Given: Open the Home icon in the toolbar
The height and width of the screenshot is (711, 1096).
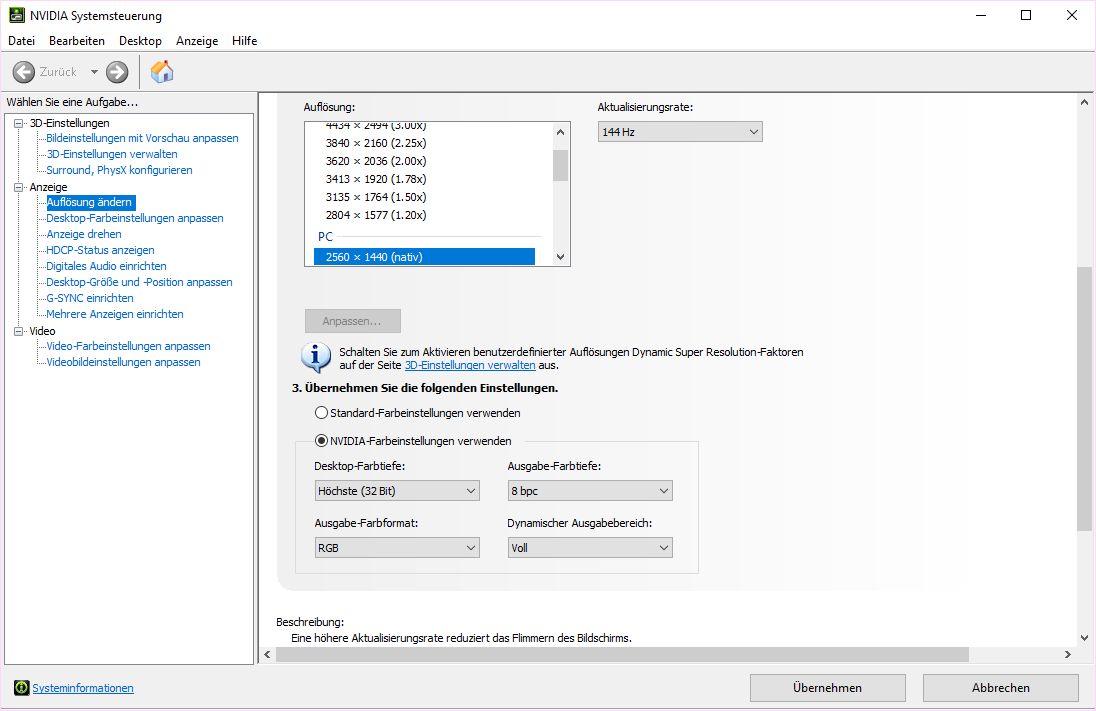Looking at the screenshot, I should [x=161, y=71].
